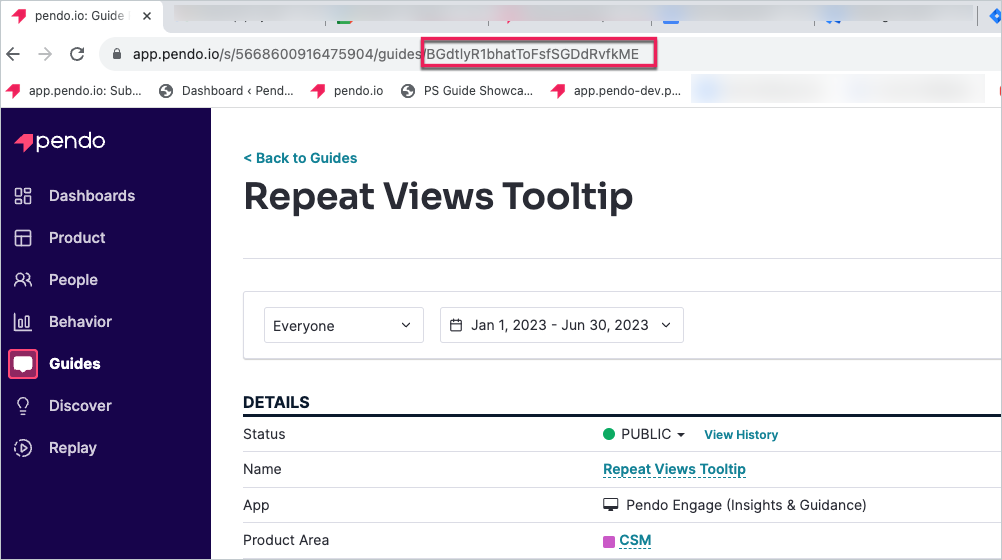Open People in the sidebar

[x=73, y=280]
